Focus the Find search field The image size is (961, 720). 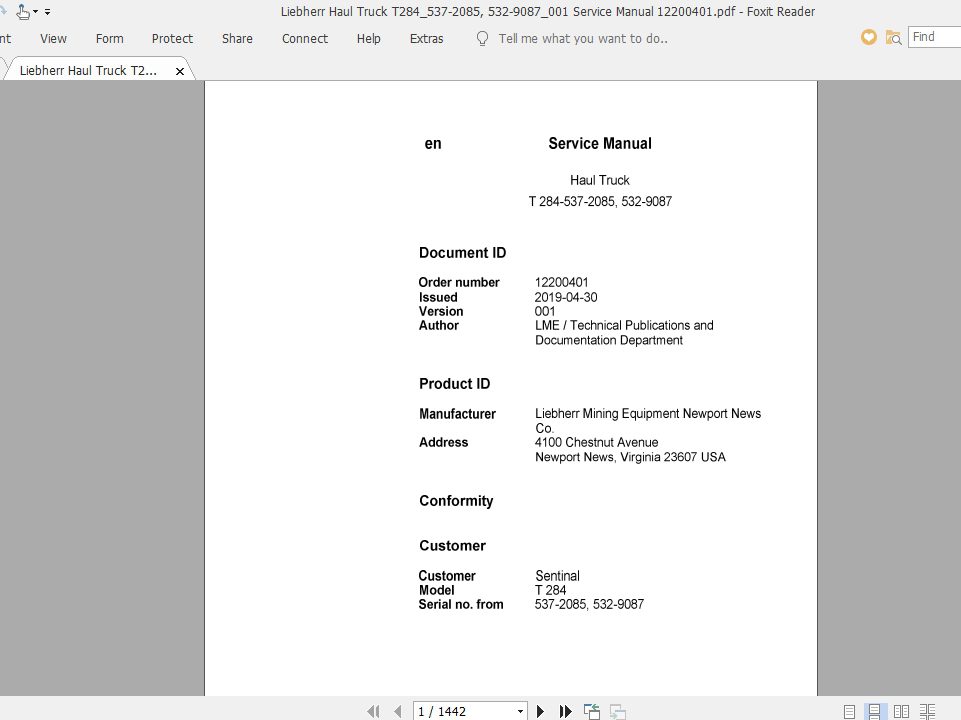click(x=934, y=37)
